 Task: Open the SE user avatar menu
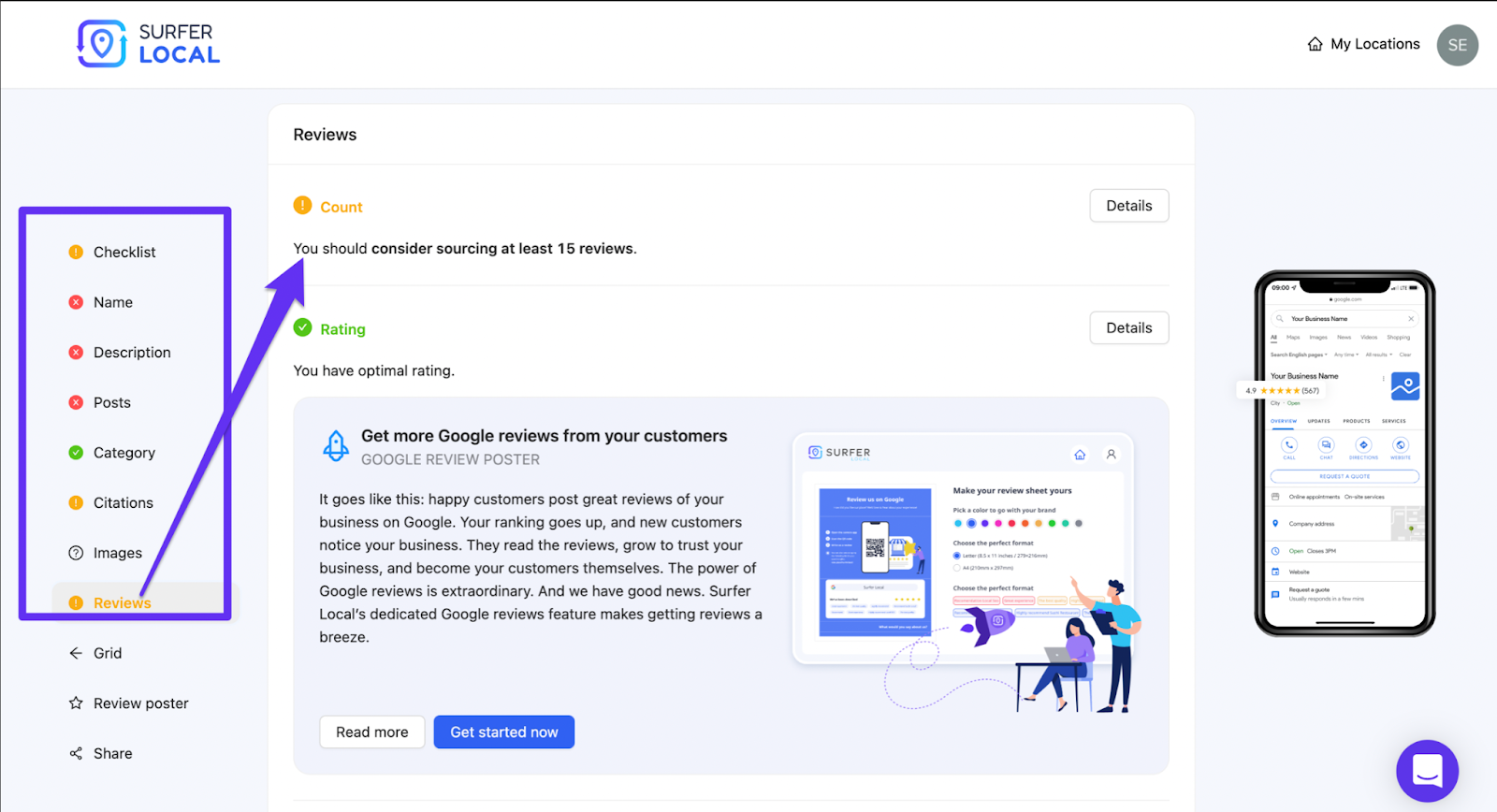pos(1457,45)
